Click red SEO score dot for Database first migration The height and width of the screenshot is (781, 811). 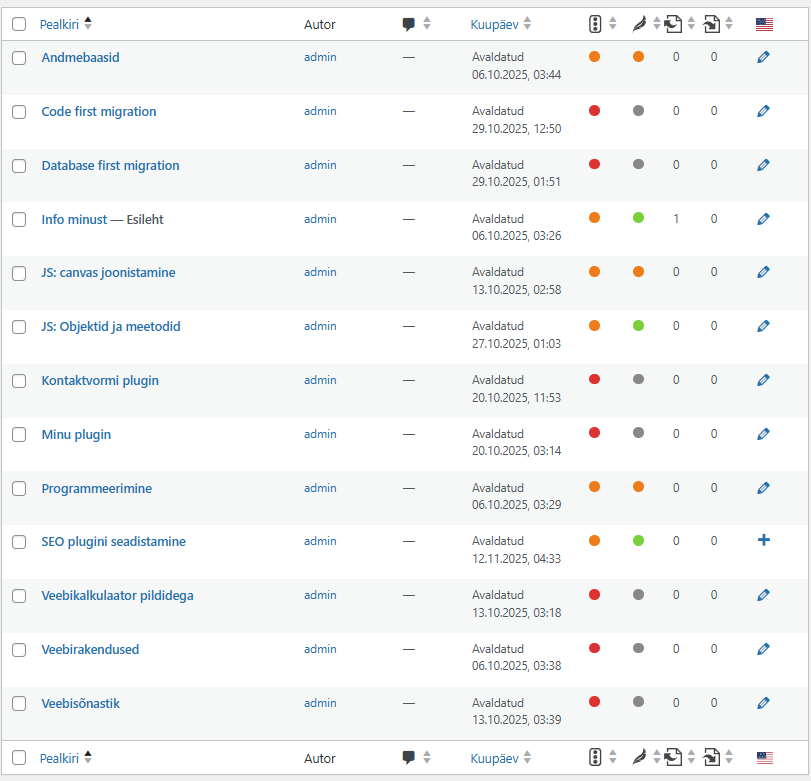pos(594,164)
